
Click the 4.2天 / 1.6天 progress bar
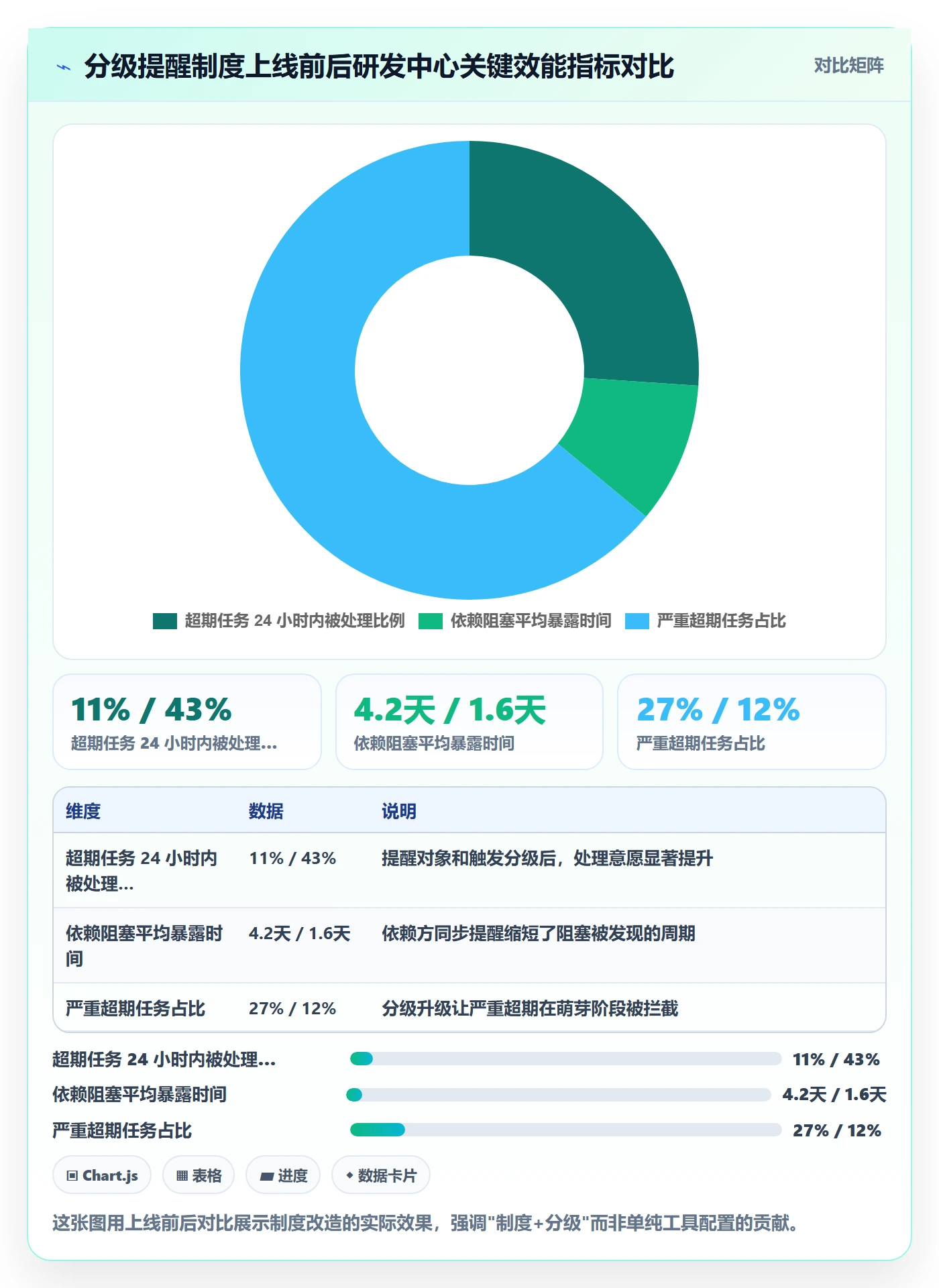tap(559, 1095)
